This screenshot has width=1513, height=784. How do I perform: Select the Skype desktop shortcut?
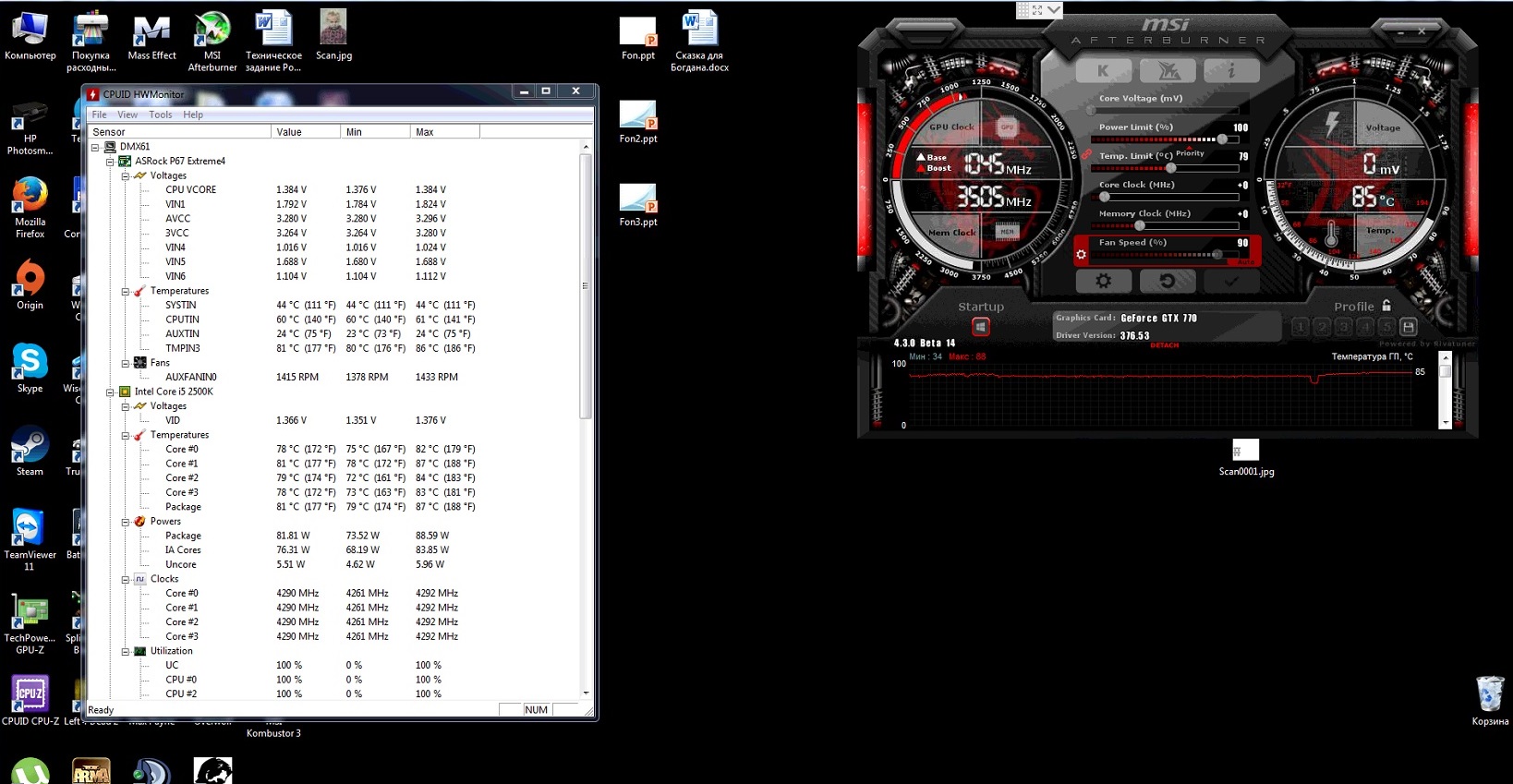pyautogui.click(x=30, y=368)
